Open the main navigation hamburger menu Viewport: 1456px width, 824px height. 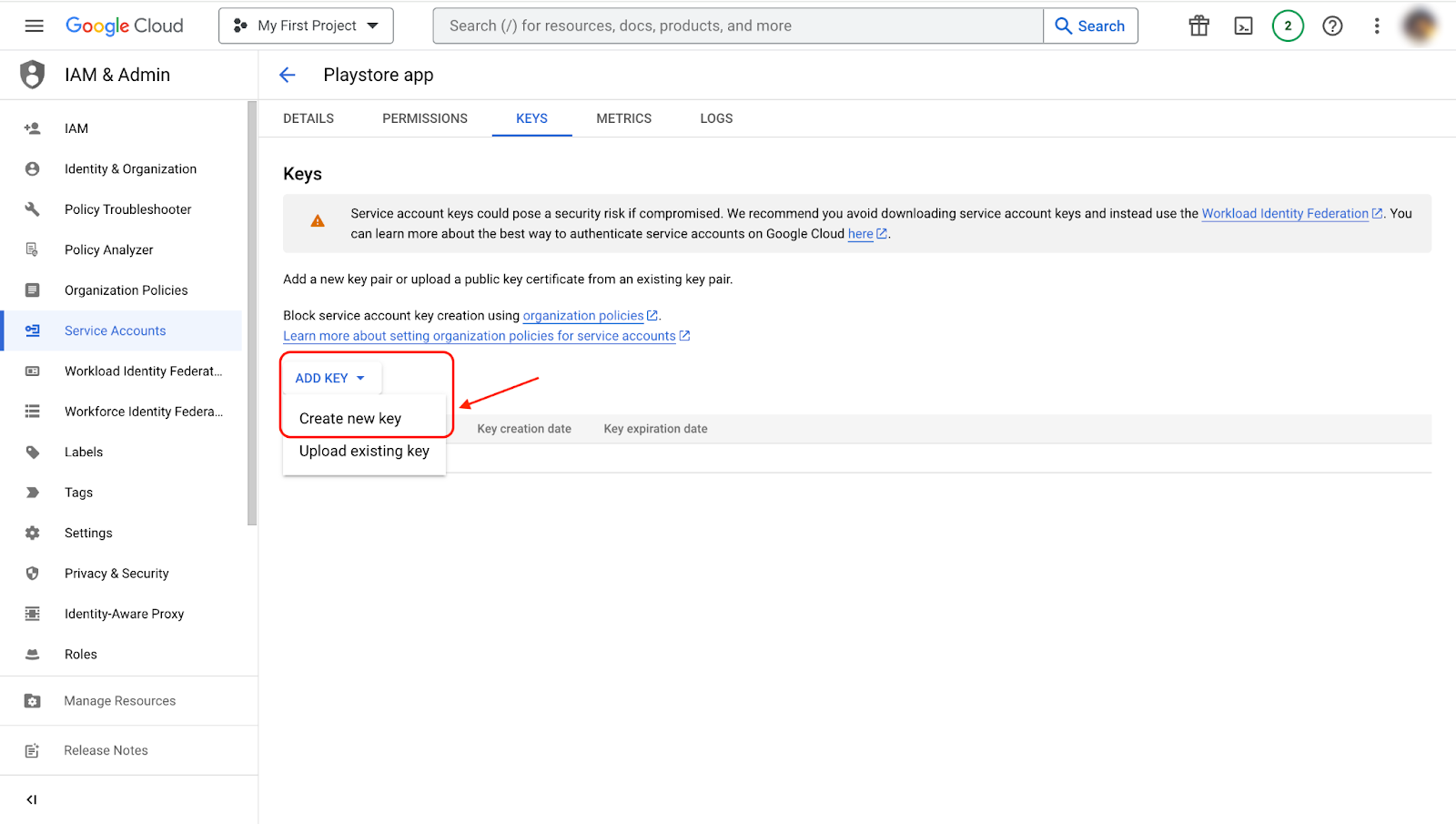(34, 25)
